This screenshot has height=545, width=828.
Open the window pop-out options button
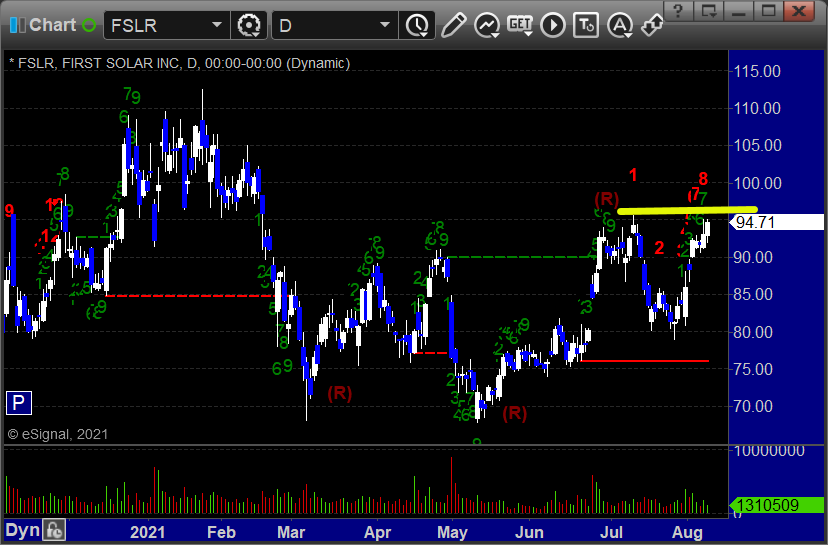click(x=709, y=11)
